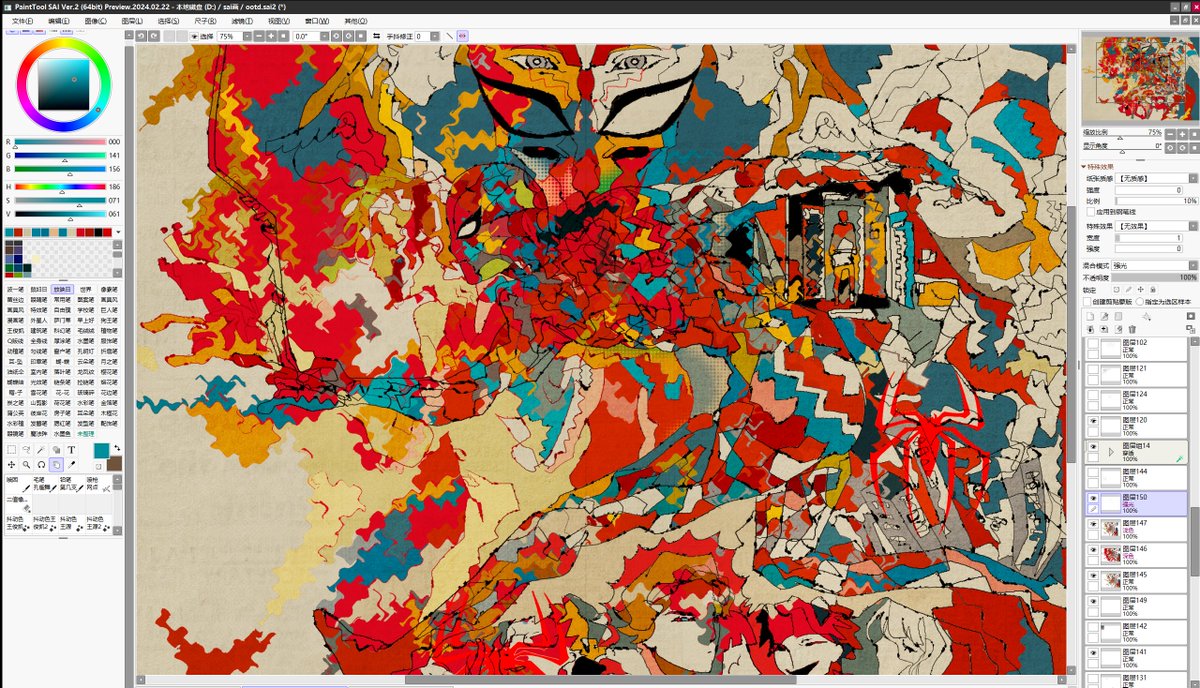Select the Hand pan tool
This screenshot has height=688, width=1200.
(x=56, y=465)
